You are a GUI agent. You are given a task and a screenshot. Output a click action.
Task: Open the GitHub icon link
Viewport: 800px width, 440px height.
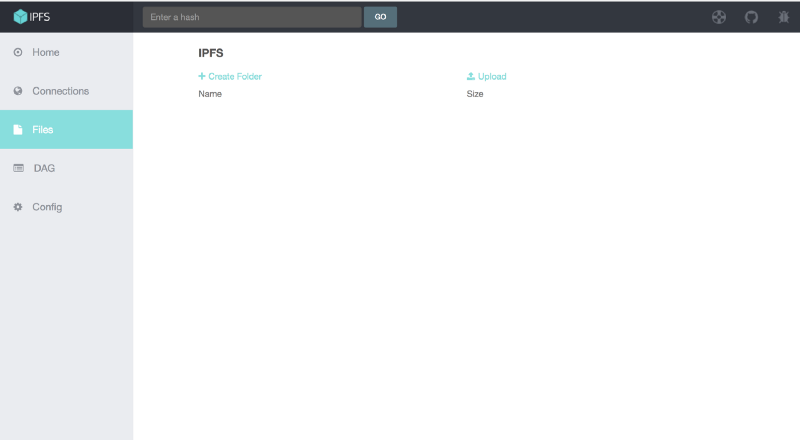[x=751, y=17]
